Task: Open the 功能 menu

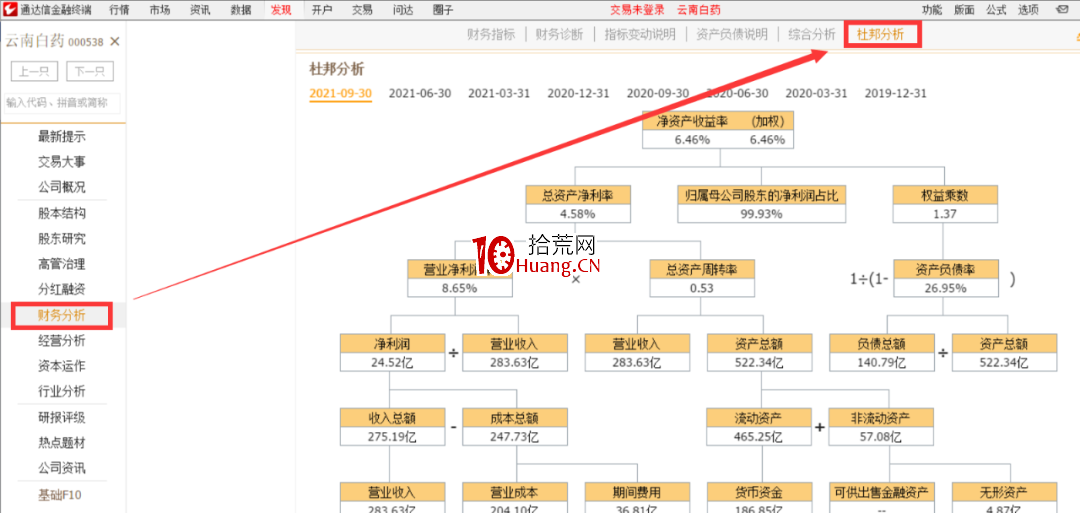Action: click(x=932, y=10)
